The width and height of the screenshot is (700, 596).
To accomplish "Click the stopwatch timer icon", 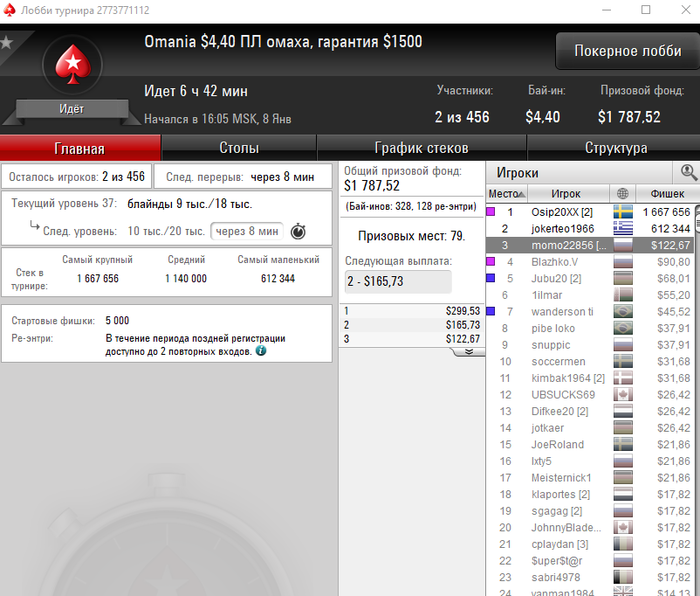I will 298,231.
